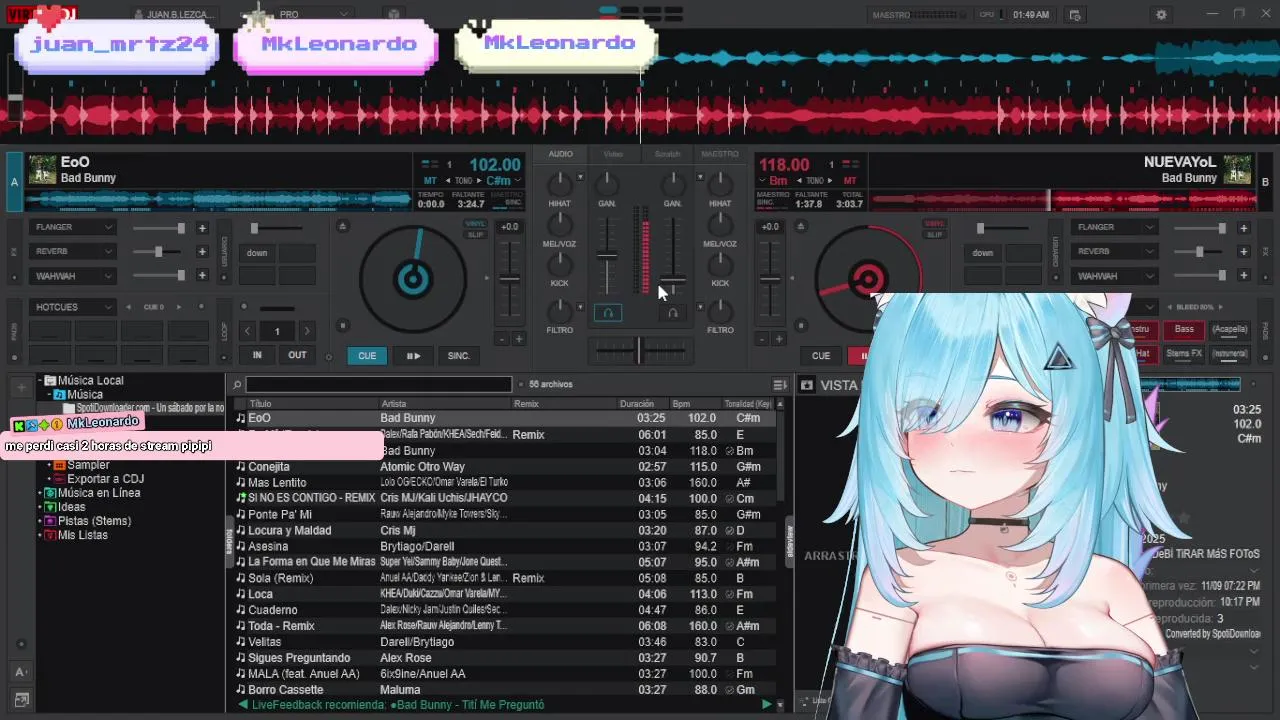Open C#m key dropdown on deck A

coord(503,181)
